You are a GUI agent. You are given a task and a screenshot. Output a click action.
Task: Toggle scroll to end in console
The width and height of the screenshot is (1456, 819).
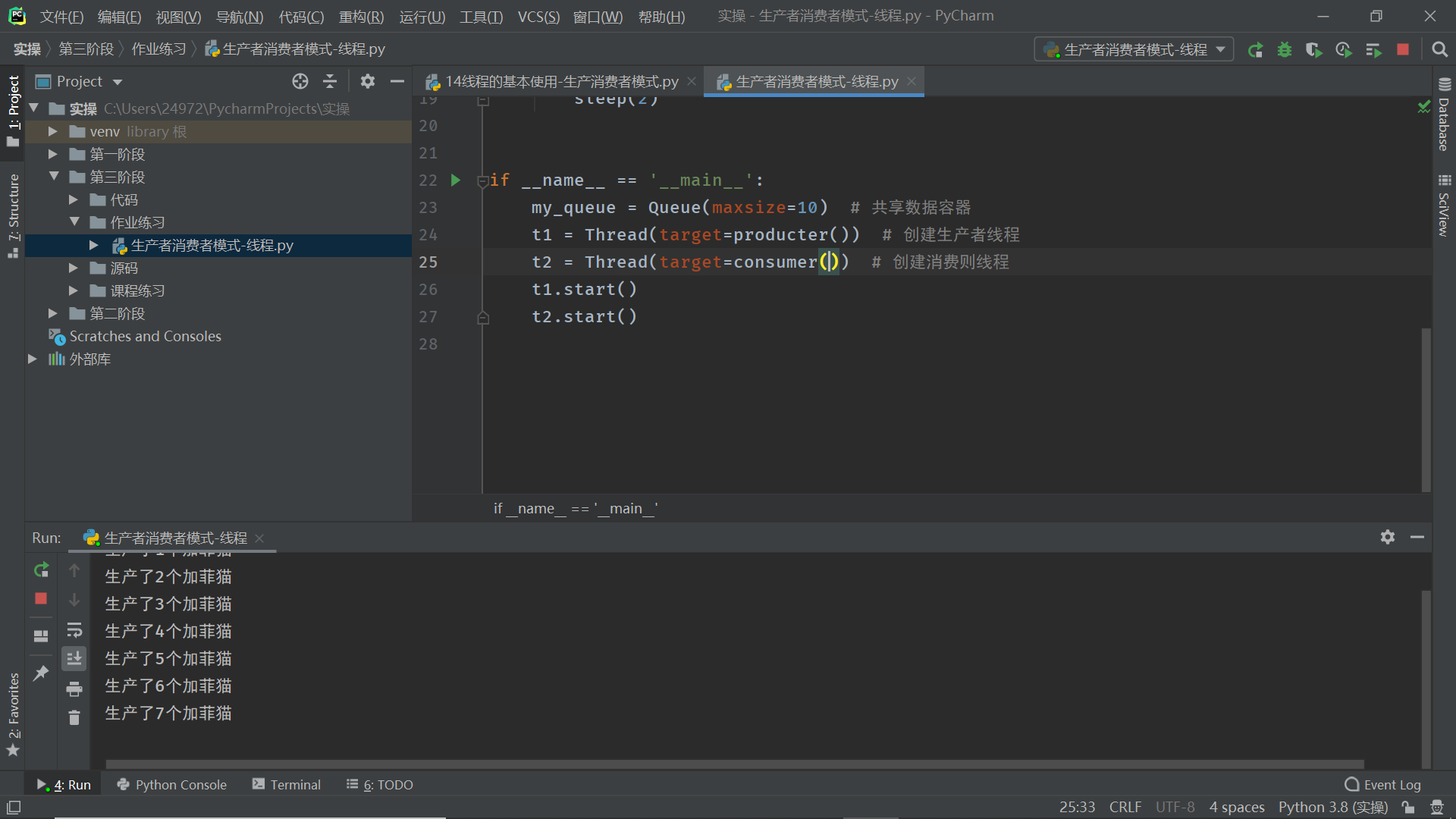pos(74,659)
